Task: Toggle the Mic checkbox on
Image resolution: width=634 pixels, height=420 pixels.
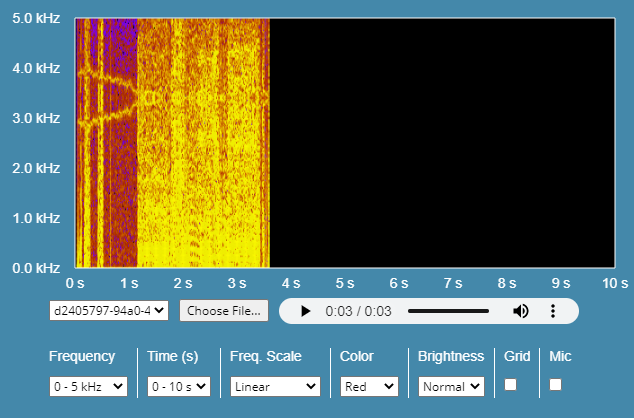Action: pos(555,385)
